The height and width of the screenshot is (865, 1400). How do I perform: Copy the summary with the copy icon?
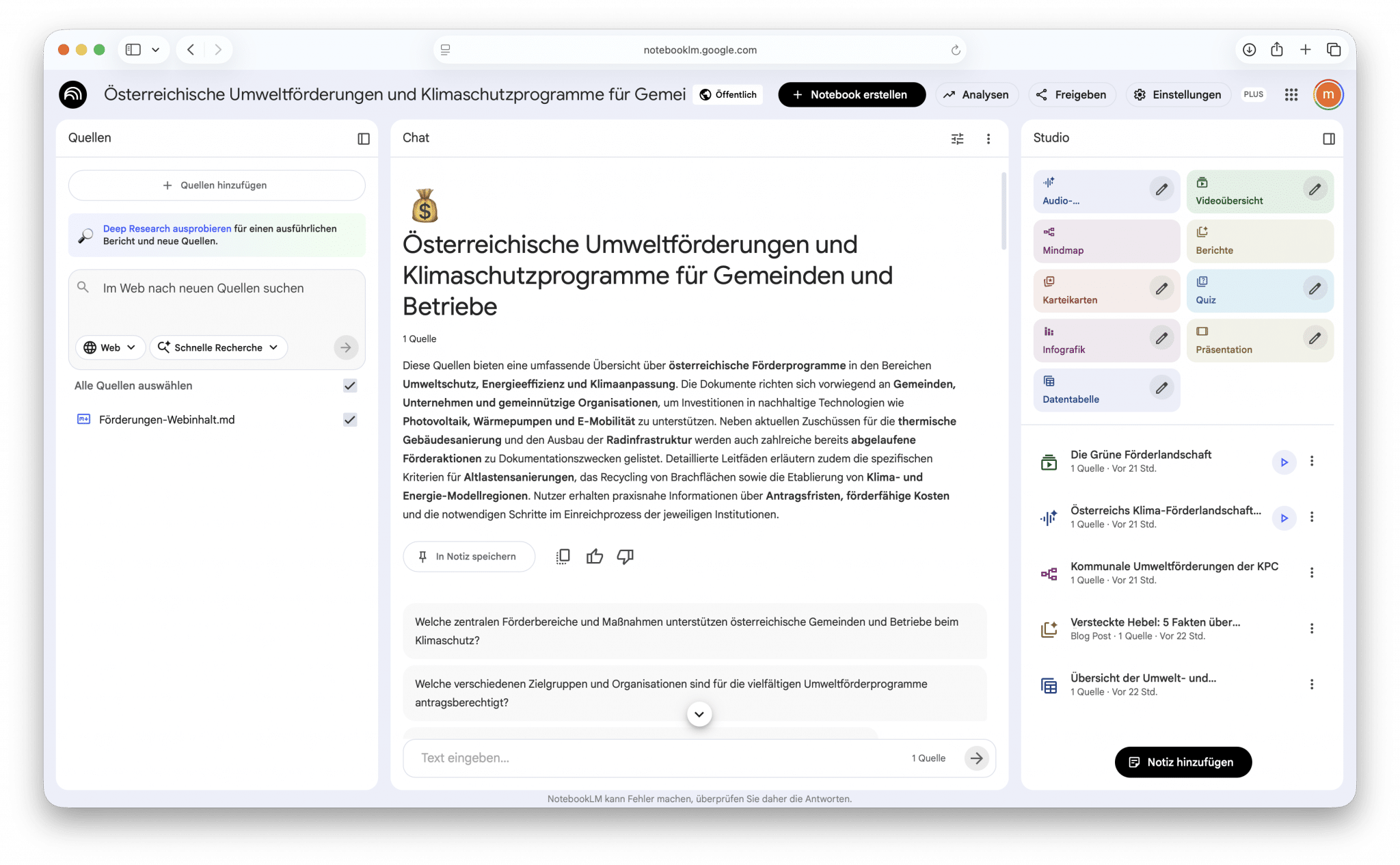(563, 557)
